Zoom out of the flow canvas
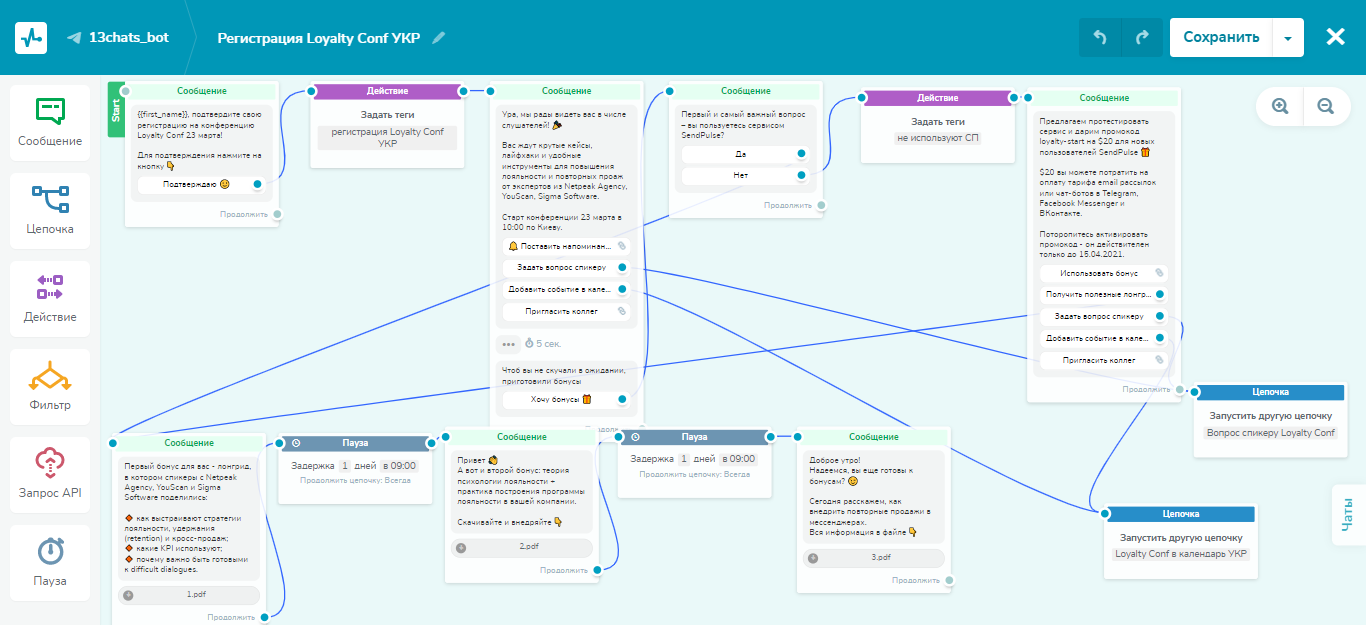Screen dimensions: 1366x625 point(1326,106)
